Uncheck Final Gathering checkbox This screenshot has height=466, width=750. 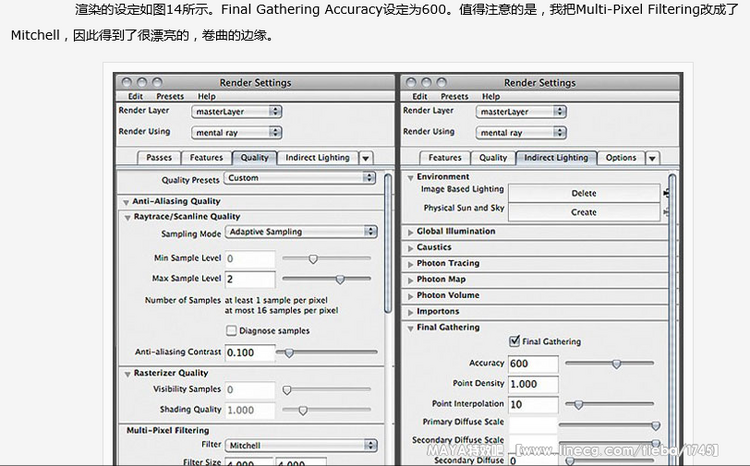click(x=514, y=341)
